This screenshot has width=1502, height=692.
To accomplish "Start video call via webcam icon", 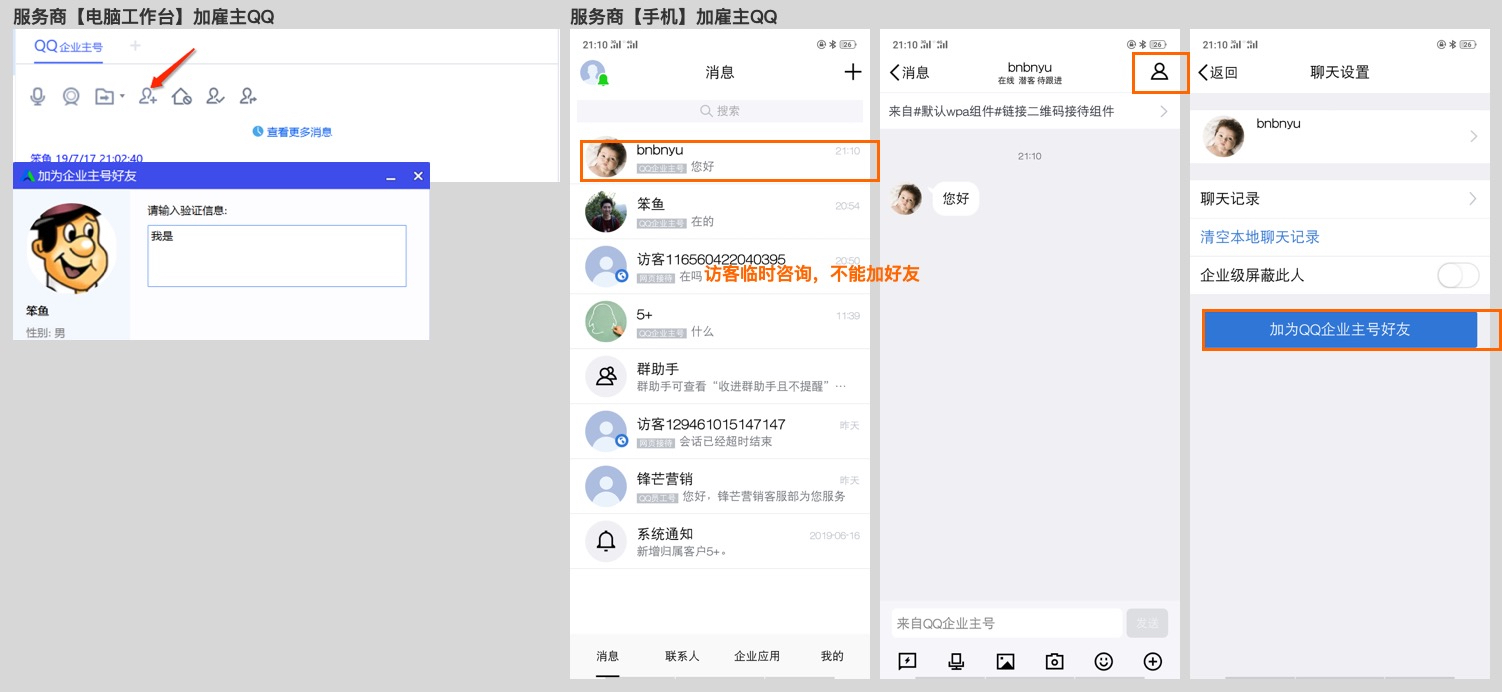I will coord(71,96).
